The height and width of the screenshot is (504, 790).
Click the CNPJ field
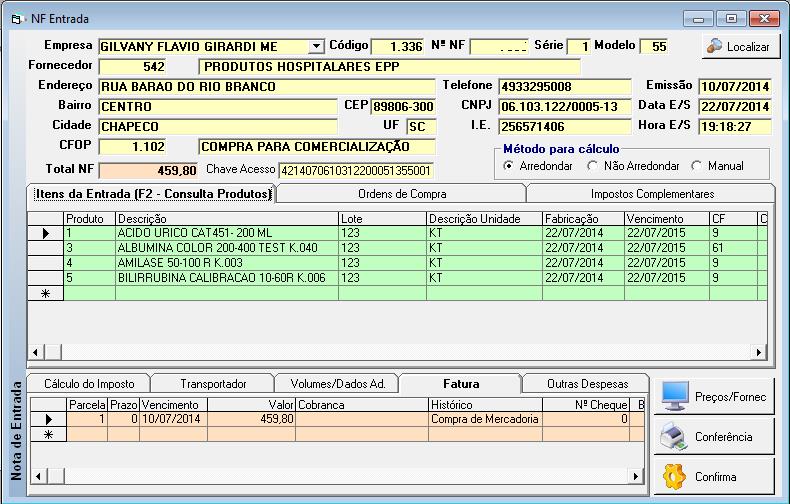565,107
